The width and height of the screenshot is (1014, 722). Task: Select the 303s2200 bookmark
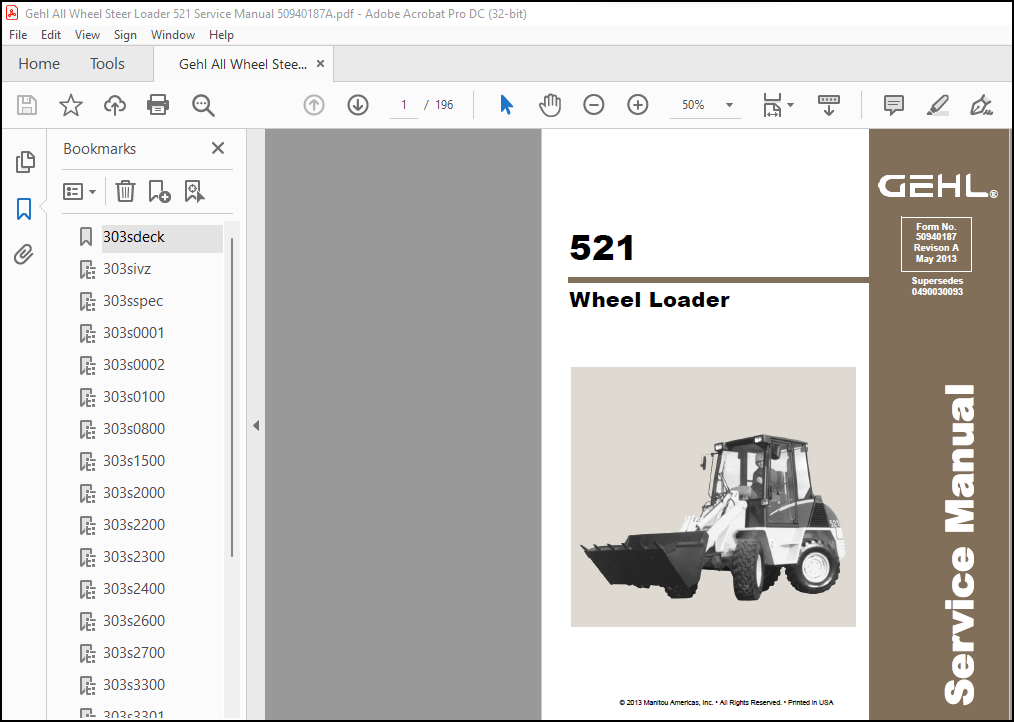point(134,525)
